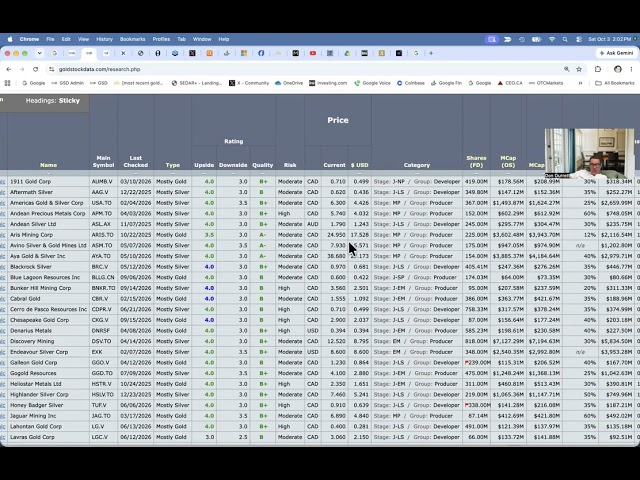Click the presenter webcam thumbnail
Viewport: 640px width, 480px height.
click(589, 153)
